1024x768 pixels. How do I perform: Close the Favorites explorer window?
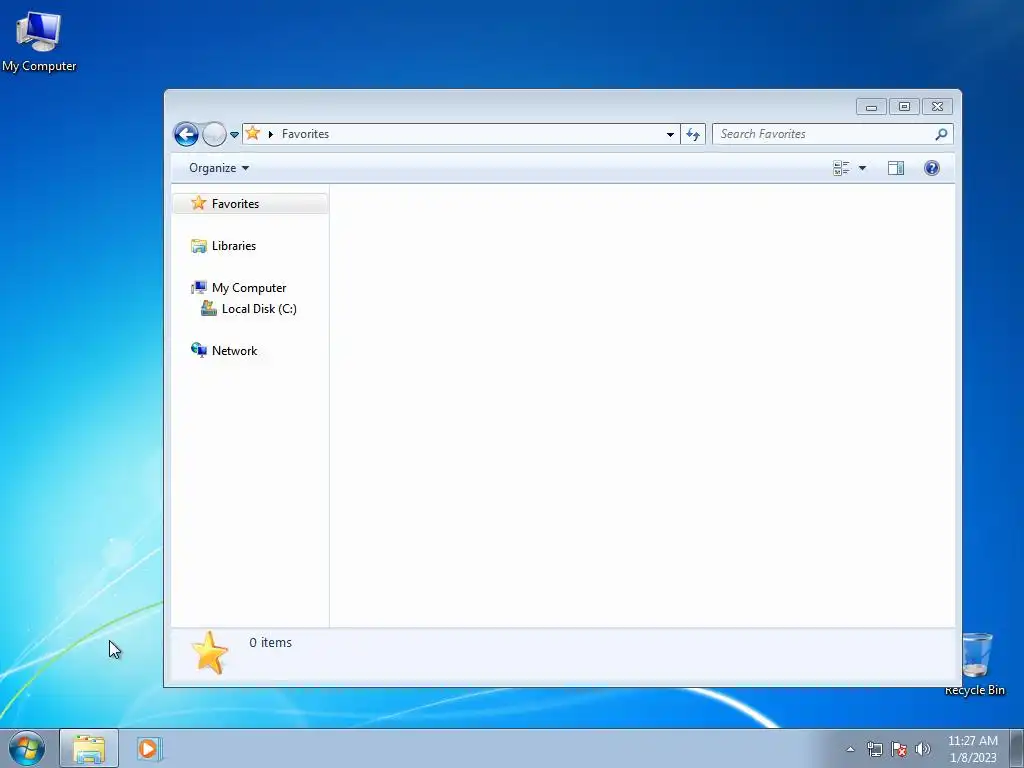[x=937, y=106]
